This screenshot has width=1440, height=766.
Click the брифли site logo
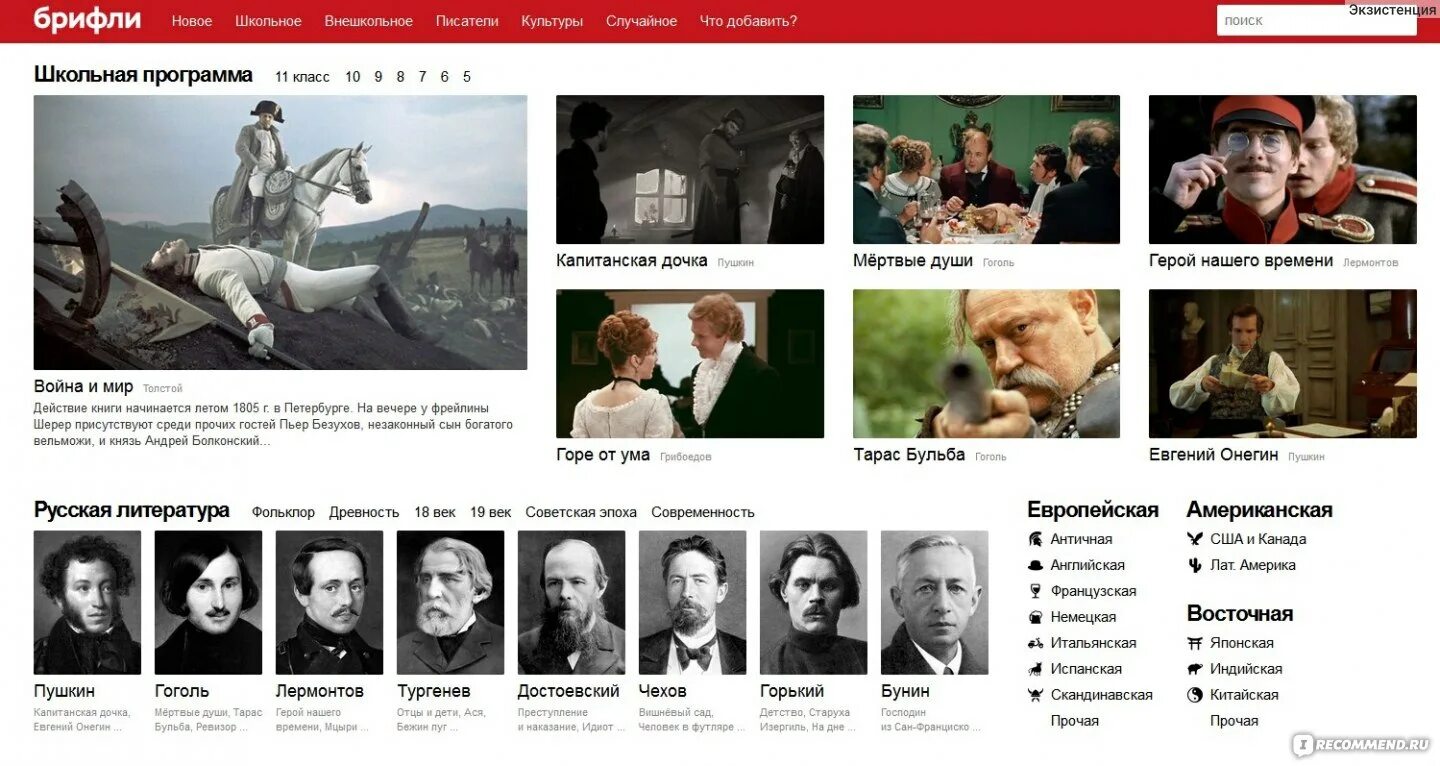coord(87,19)
